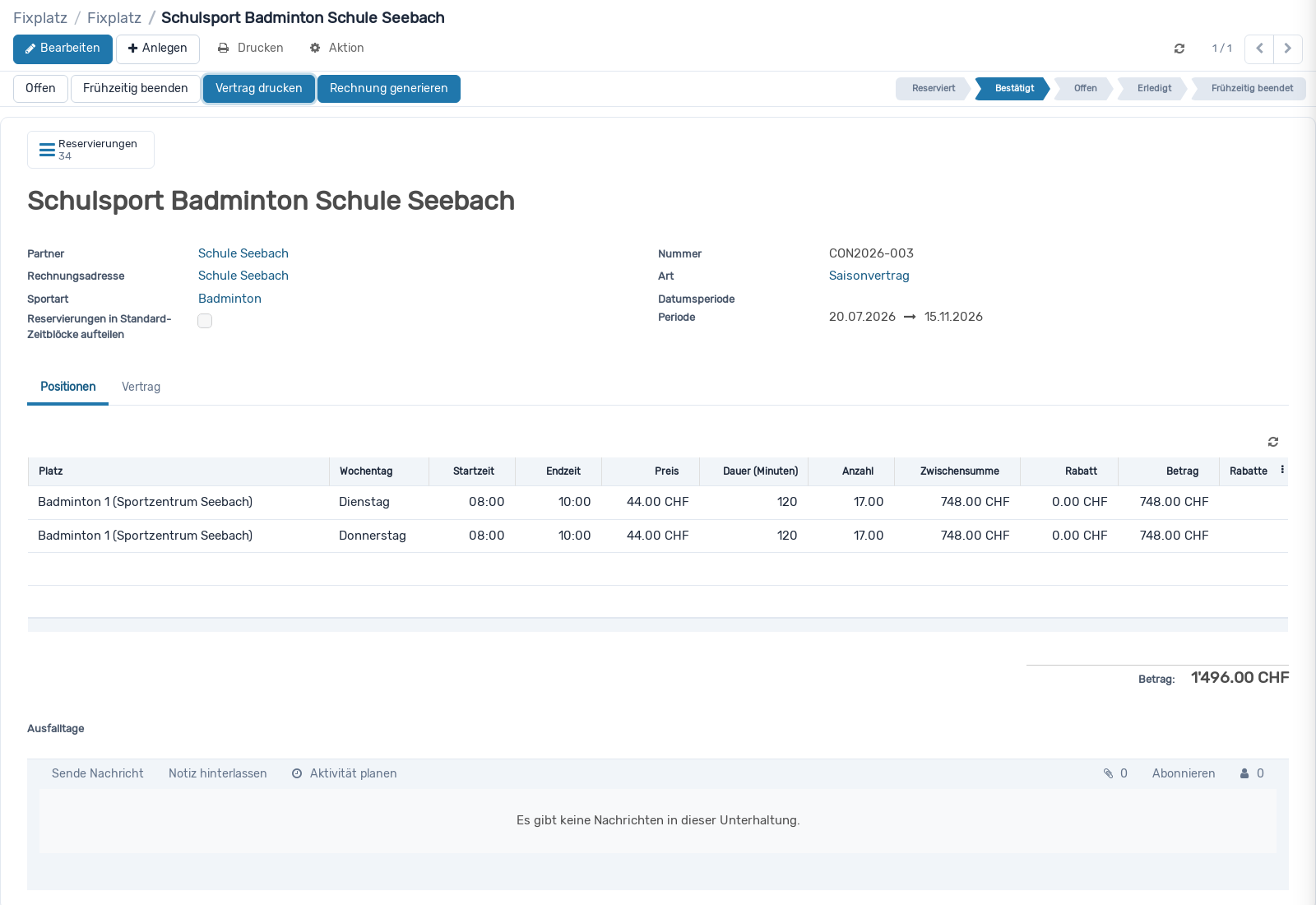The height and width of the screenshot is (905, 1316).
Task: Open the Aktion gear menu
Action: [x=336, y=49]
